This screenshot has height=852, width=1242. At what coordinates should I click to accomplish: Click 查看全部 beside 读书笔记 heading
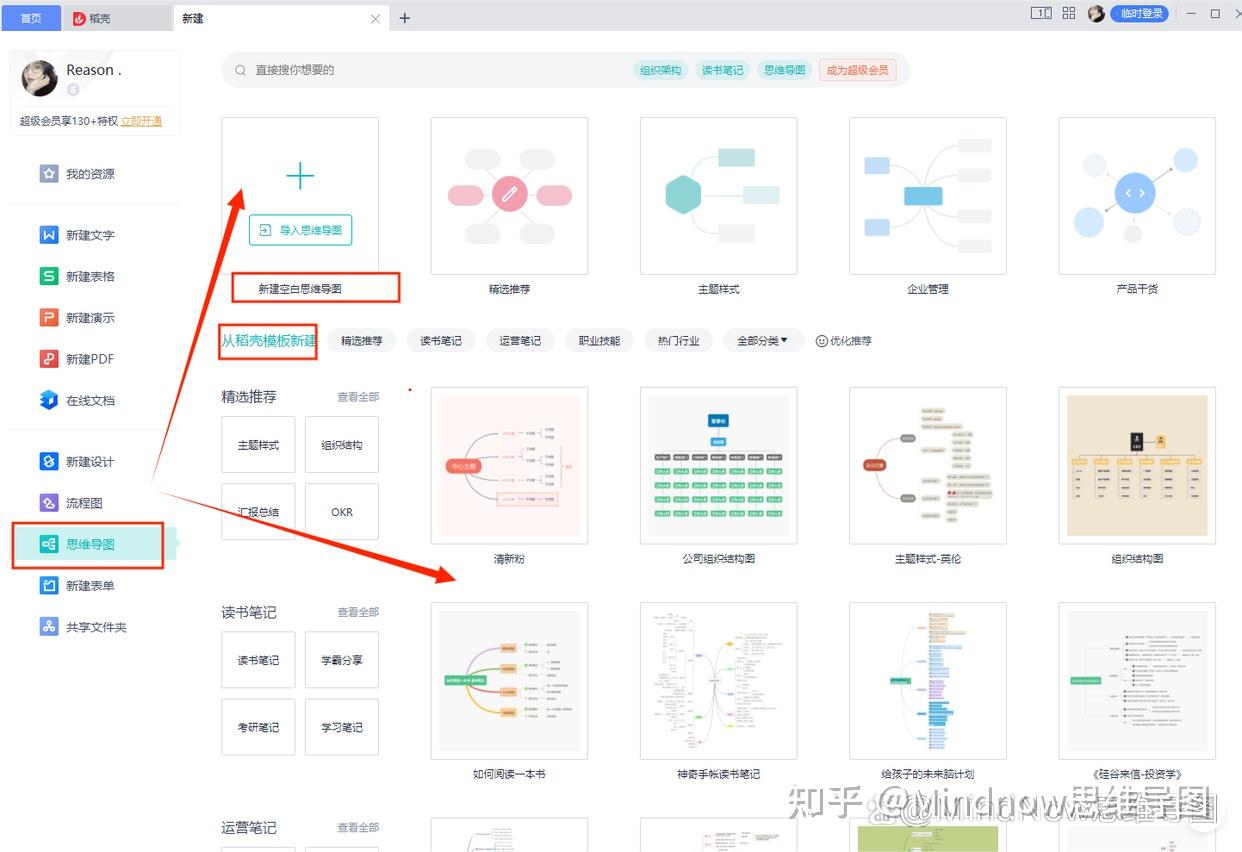358,612
